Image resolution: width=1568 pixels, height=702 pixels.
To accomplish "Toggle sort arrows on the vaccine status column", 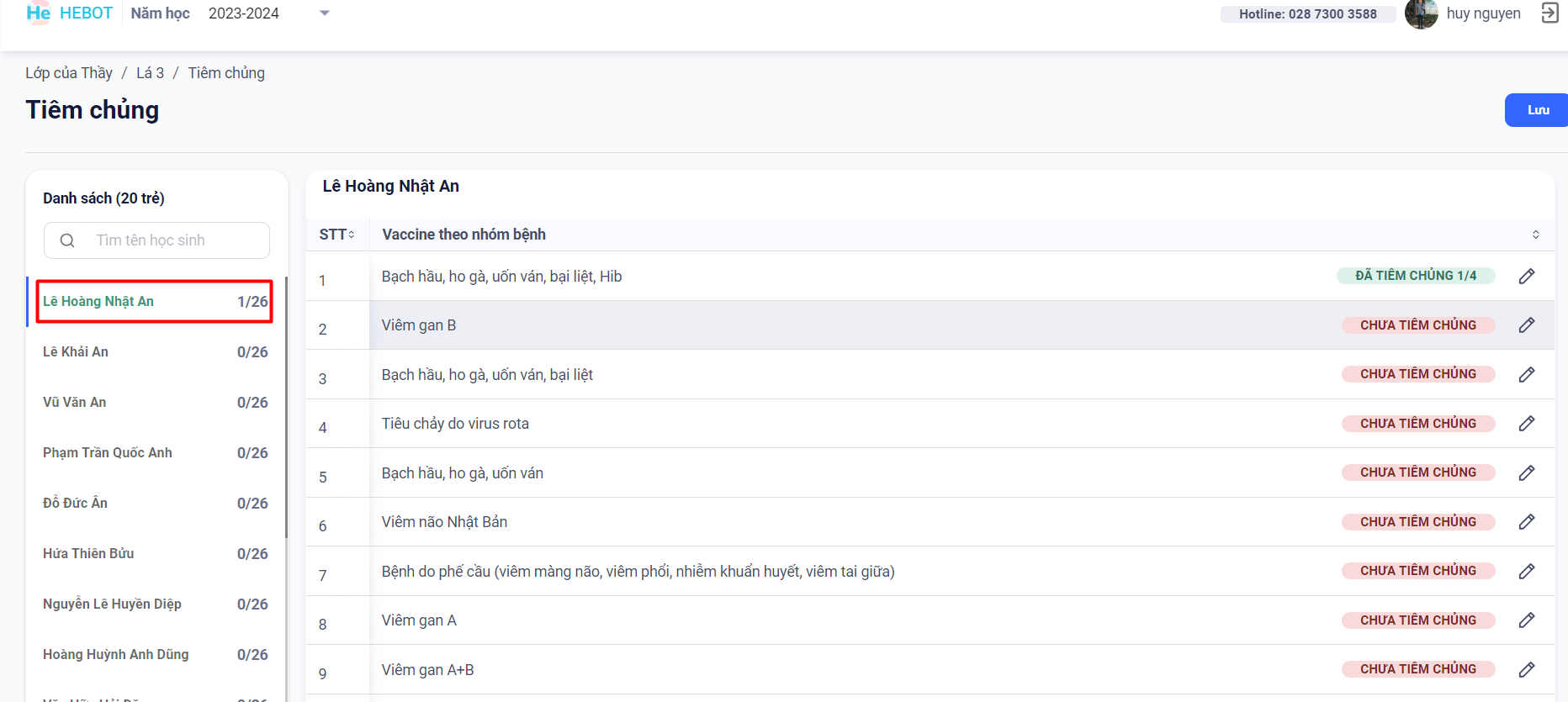I will pyautogui.click(x=1535, y=235).
